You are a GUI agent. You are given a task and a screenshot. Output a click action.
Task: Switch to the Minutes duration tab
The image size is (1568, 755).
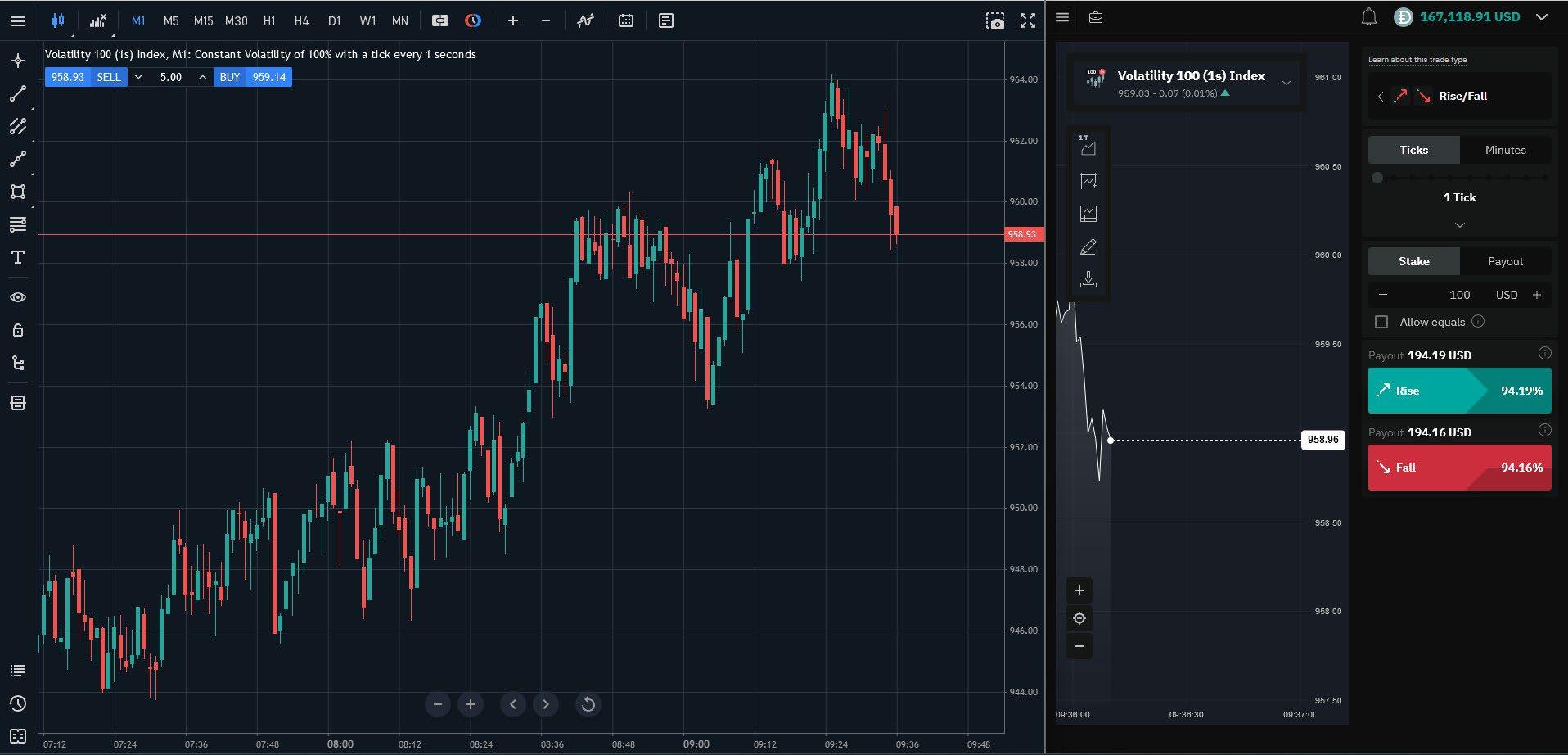pyautogui.click(x=1505, y=150)
